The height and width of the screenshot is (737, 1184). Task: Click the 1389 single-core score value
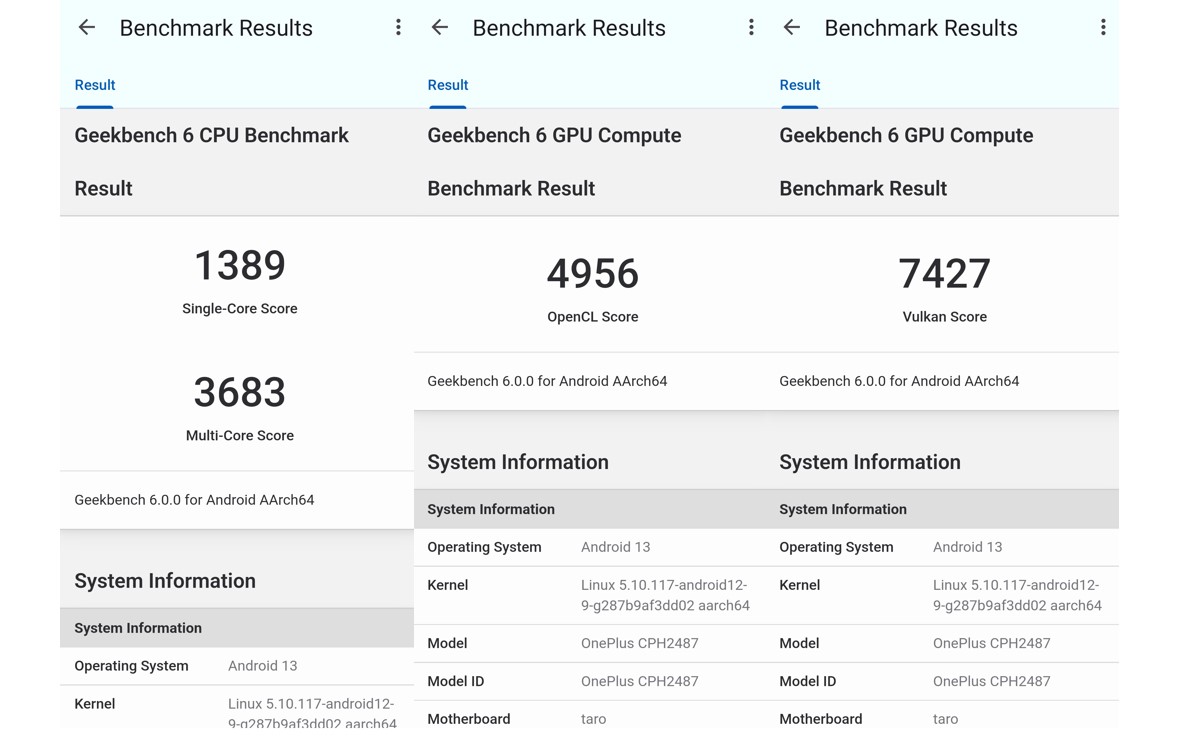[x=240, y=266]
